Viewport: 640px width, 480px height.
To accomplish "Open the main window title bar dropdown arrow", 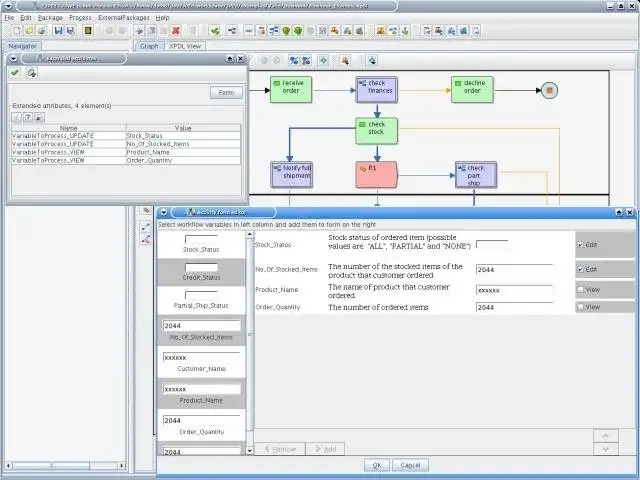I will [8, 6].
